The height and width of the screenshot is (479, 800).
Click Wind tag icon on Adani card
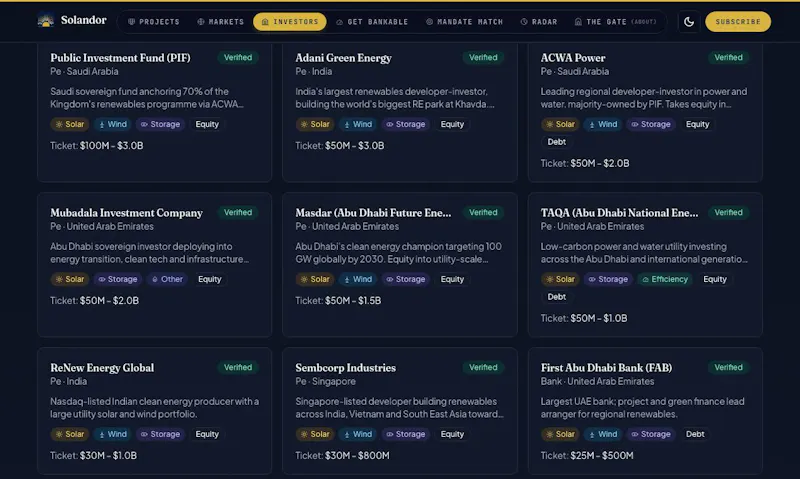point(347,124)
